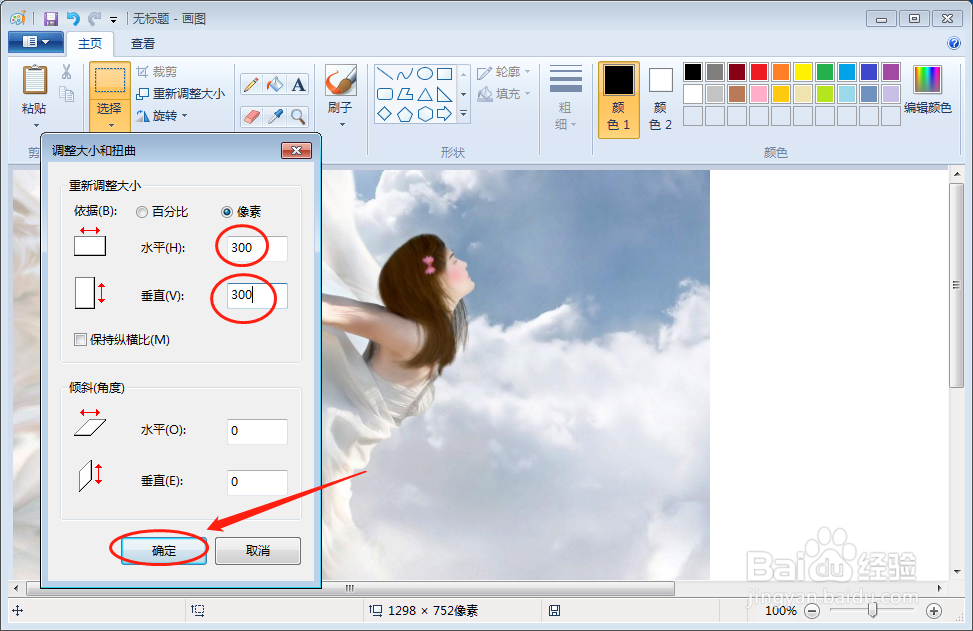The width and height of the screenshot is (973, 631).
Task: Pick the diamond shape
Action: (385, 114)
